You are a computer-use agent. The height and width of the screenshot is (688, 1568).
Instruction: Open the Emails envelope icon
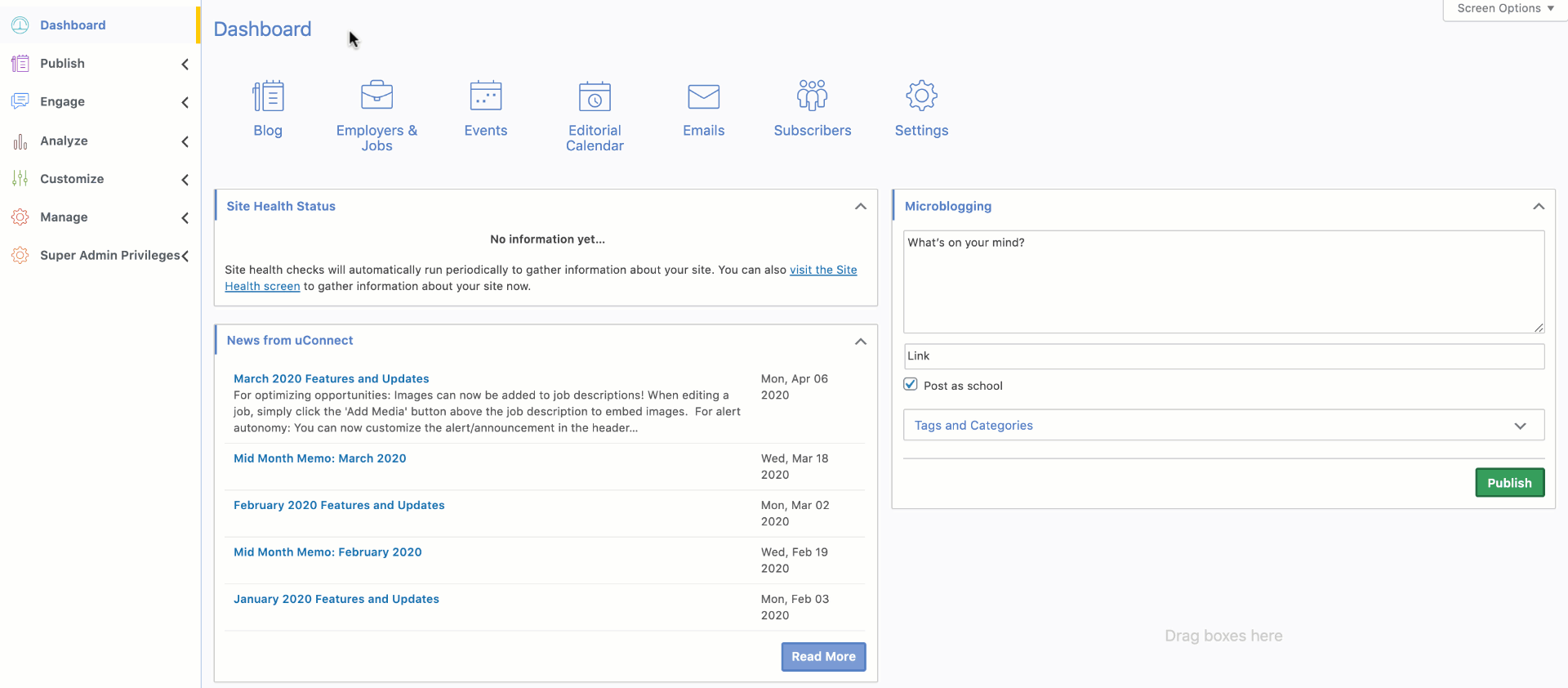[703, 96]
